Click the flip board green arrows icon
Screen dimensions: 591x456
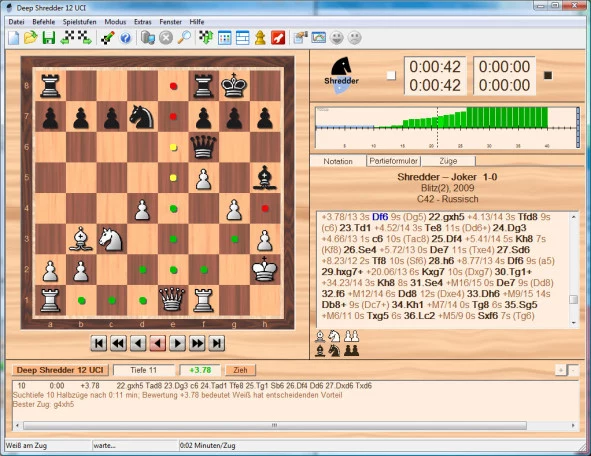206,38
